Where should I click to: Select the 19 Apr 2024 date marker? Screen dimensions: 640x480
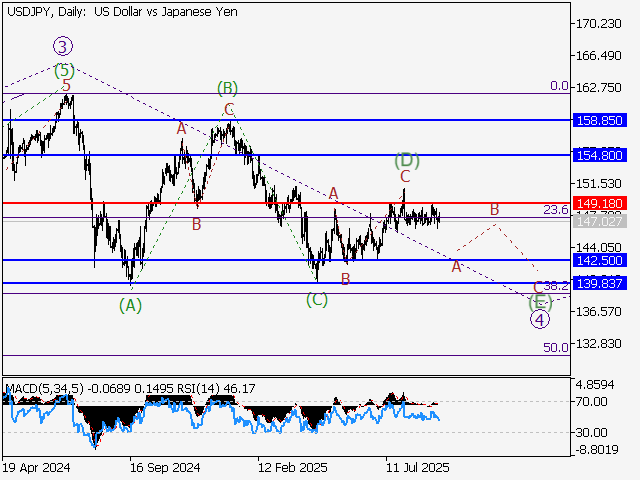[x=35, y=467]
